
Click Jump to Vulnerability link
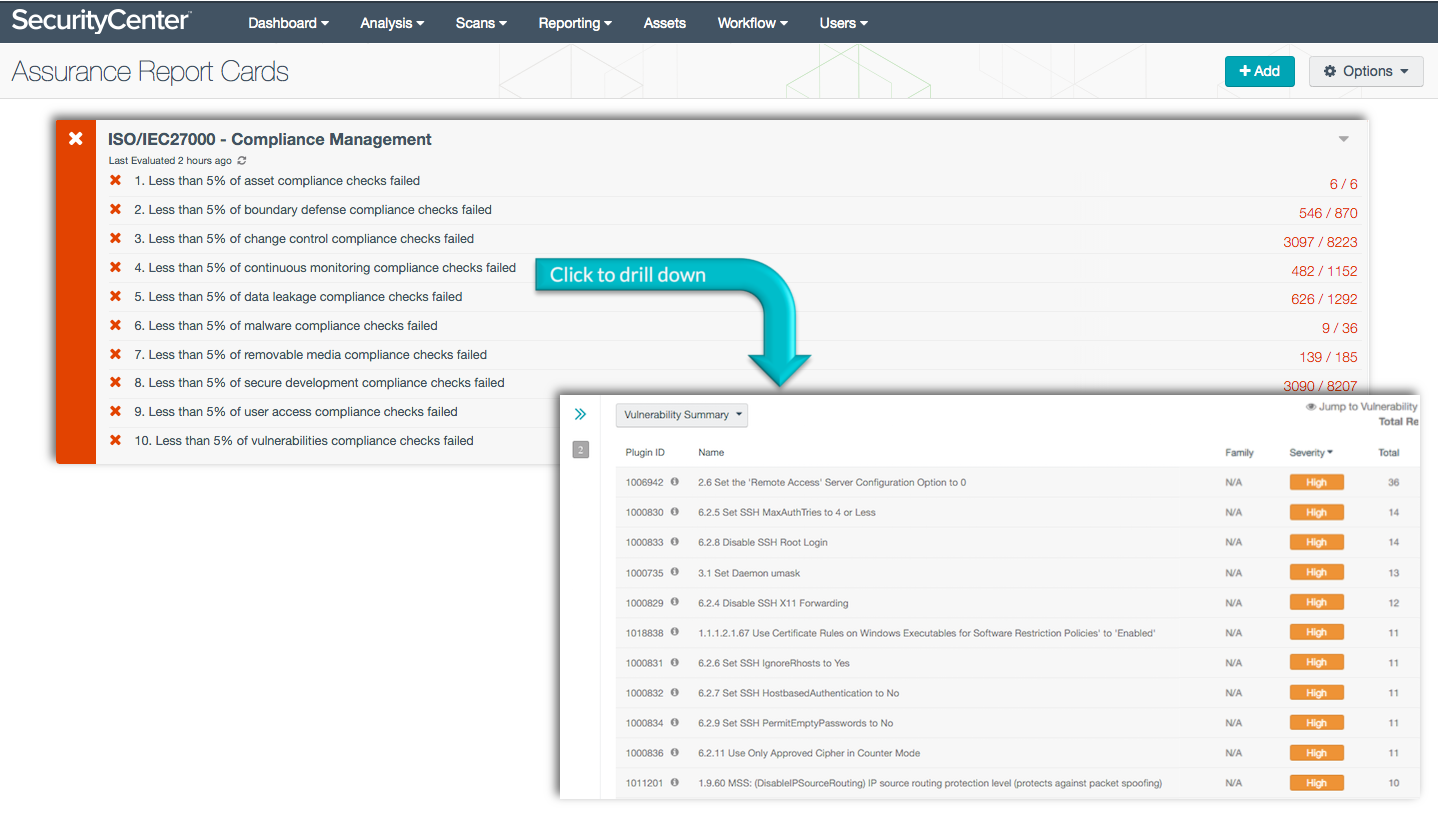coord(1362,407)
